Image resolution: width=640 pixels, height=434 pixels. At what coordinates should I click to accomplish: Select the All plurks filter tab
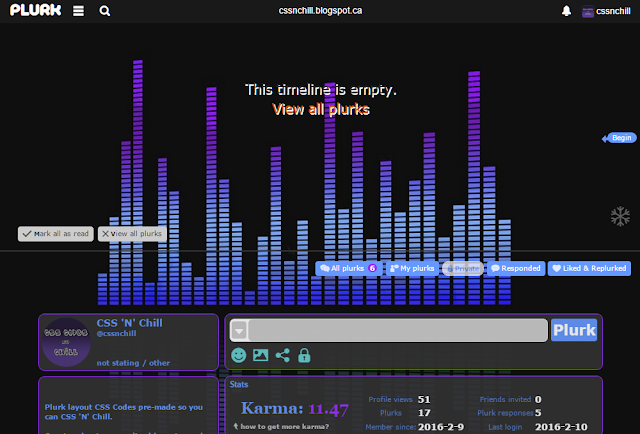[349, 268]
